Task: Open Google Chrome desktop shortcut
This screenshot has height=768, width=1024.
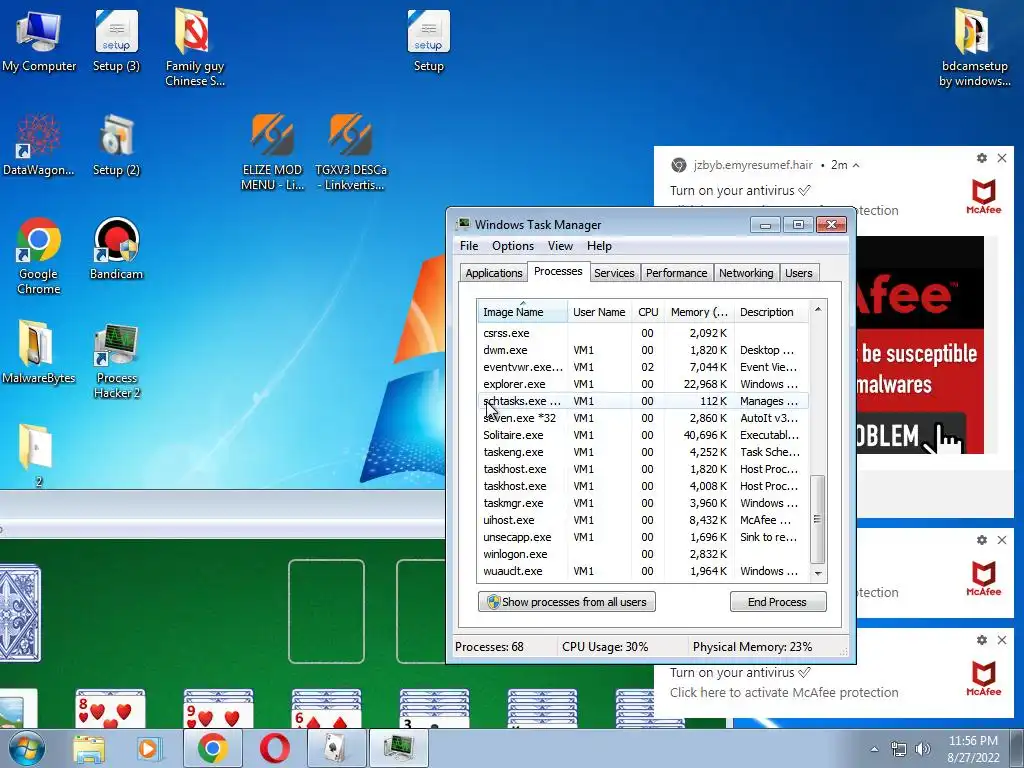Action: [x=39, y=256]
